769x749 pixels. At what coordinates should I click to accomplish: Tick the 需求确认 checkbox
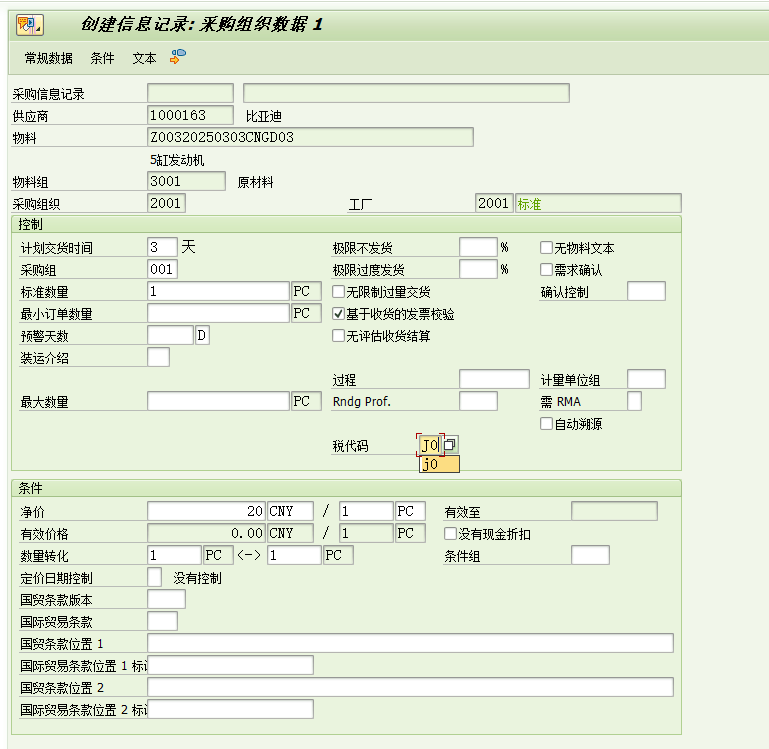546,270
